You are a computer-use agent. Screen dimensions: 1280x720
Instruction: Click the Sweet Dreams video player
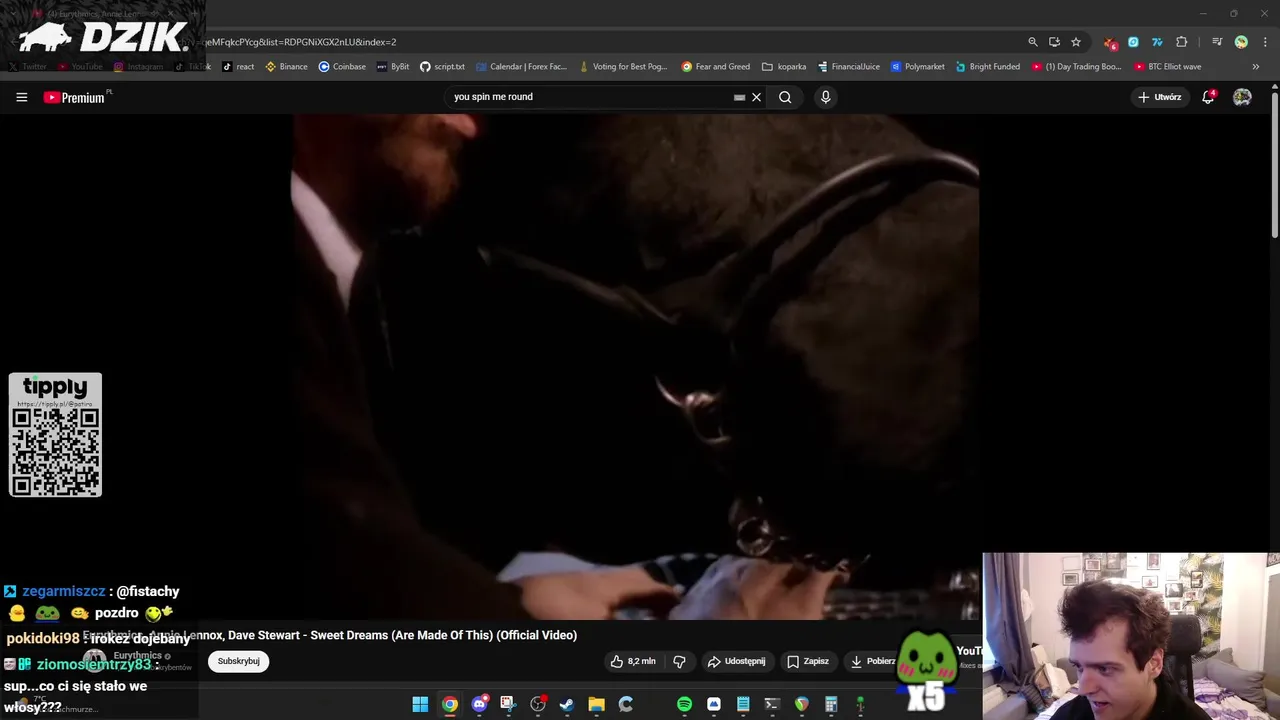tap(636, 367)
